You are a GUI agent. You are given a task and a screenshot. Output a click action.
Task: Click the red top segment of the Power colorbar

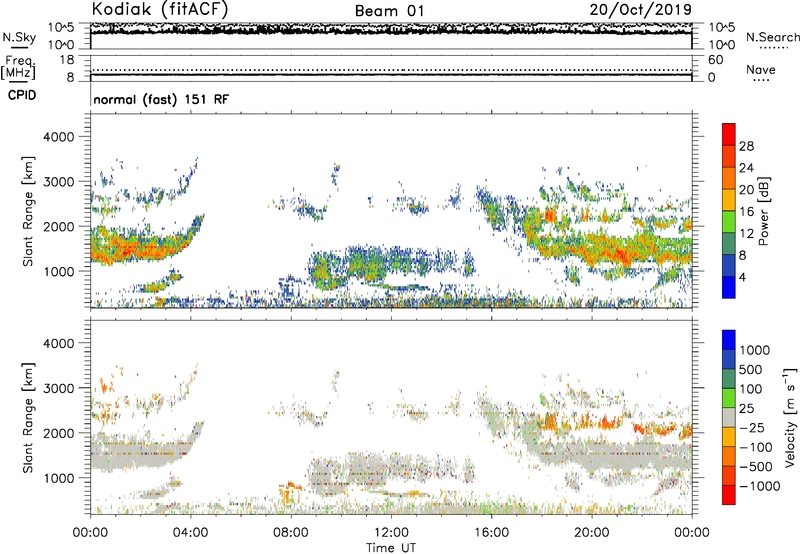(x=729, y=135)
